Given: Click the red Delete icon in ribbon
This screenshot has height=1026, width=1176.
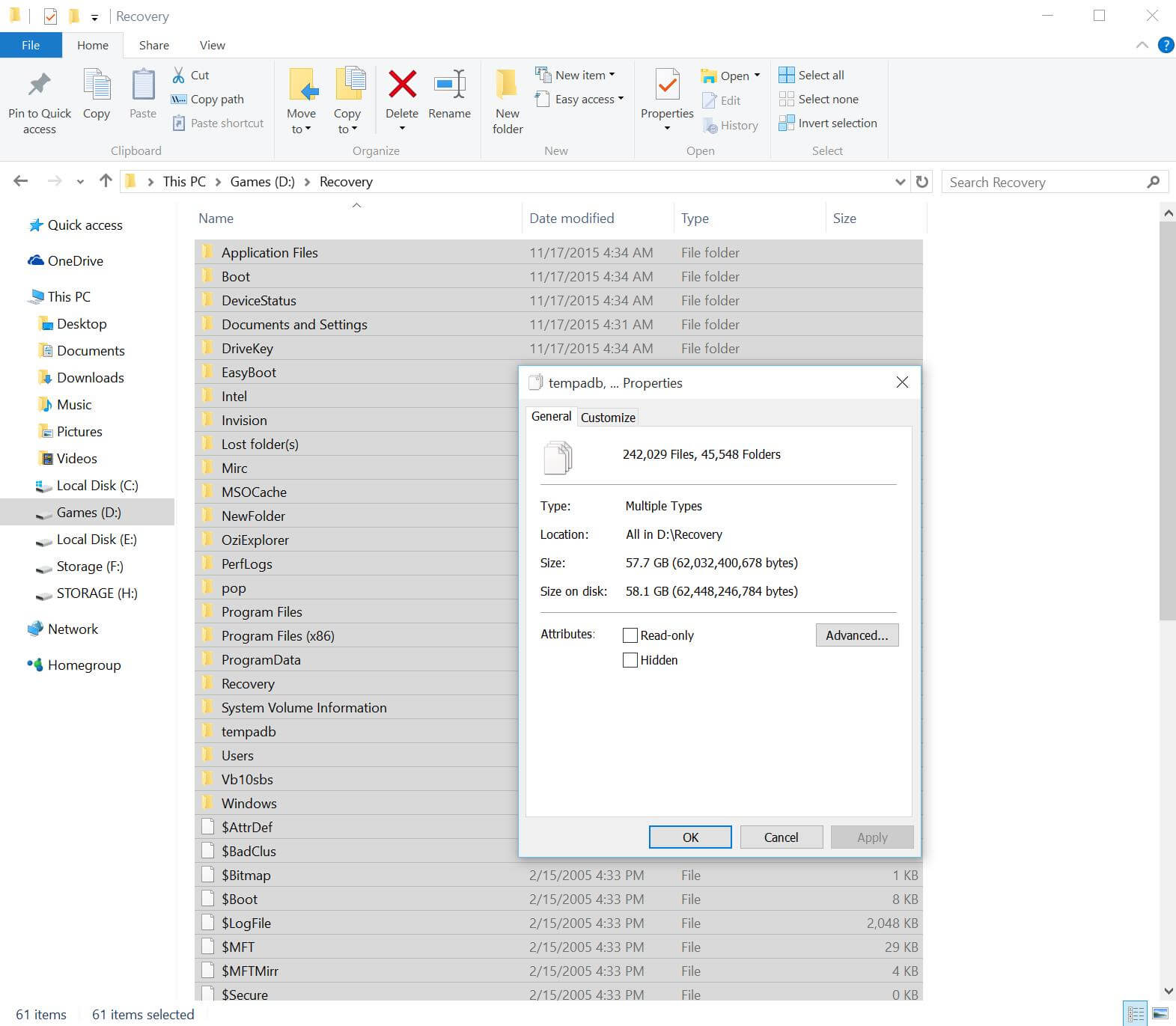Looking at the screenshot, I should coord(402,85).
